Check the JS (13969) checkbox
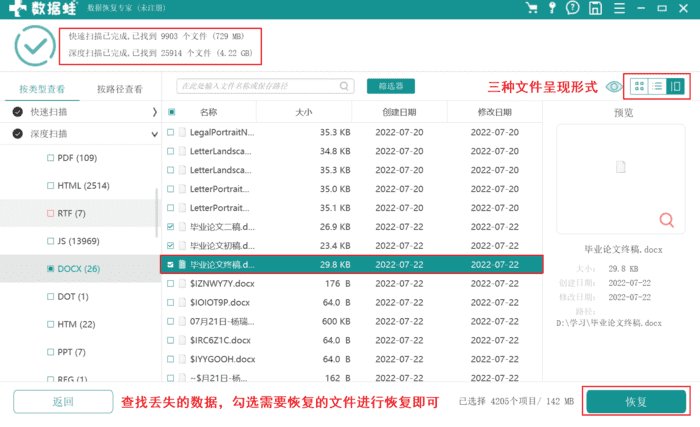700x427 pixels. 50,241
